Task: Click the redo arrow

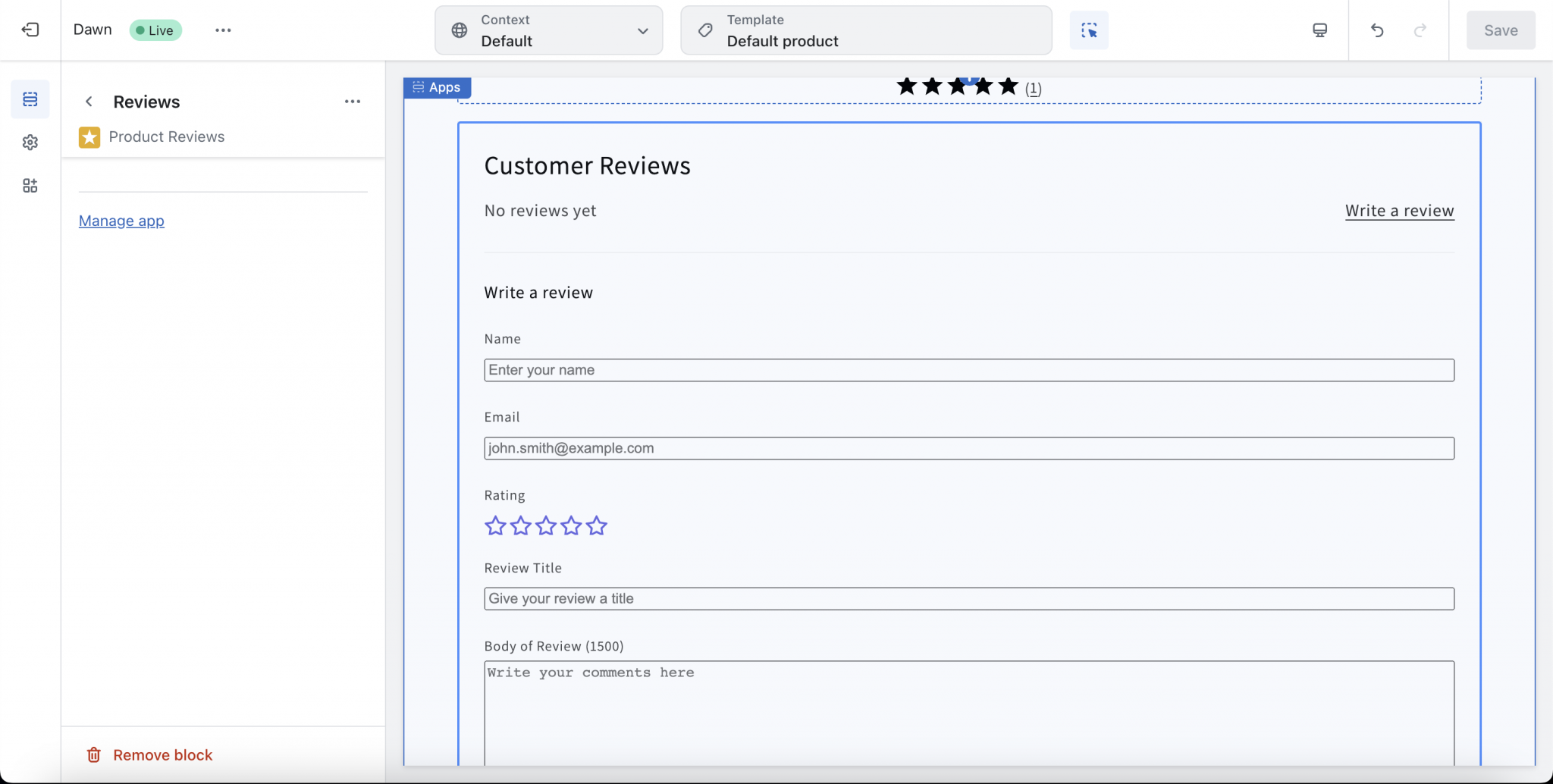Action: point(1420,30)
